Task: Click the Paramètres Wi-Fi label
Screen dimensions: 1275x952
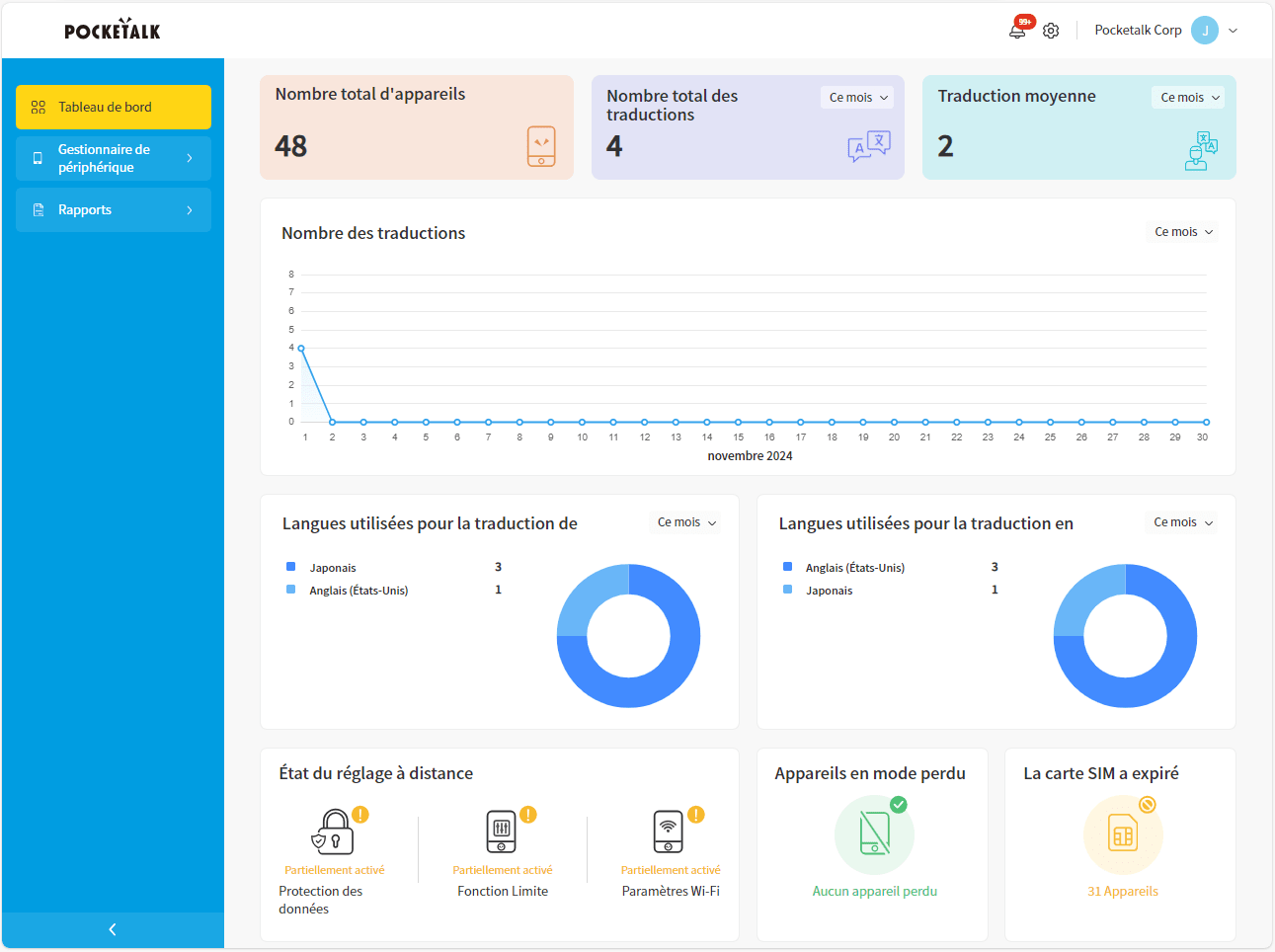Action: coord(671,891)
